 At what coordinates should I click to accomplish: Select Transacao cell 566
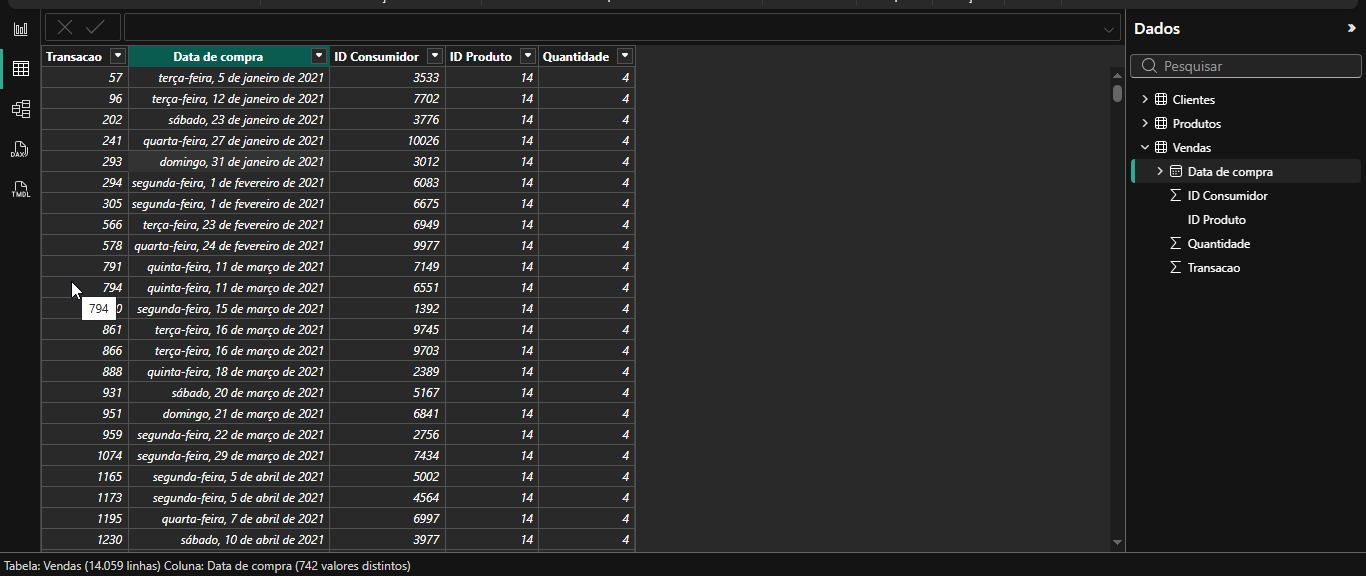(x=85, y=224)
